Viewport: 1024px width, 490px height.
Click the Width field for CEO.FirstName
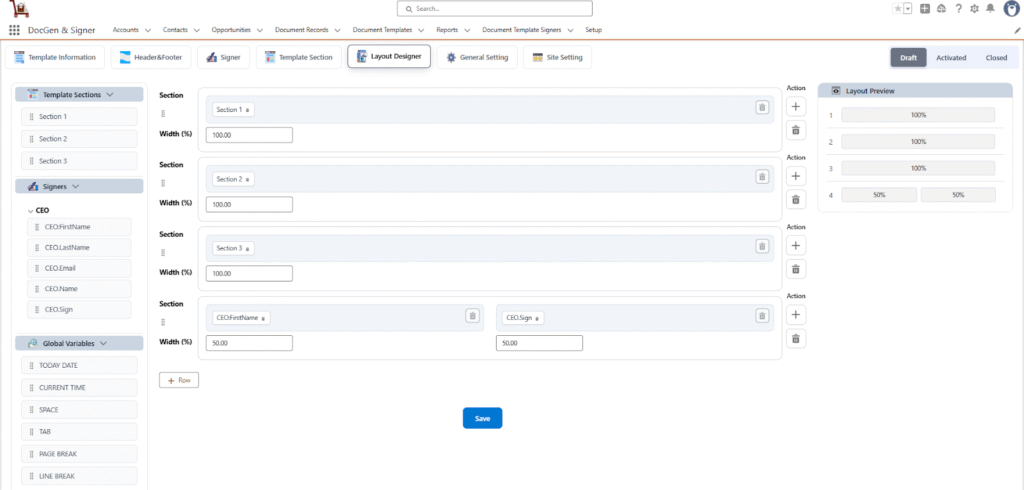(249, 343)
